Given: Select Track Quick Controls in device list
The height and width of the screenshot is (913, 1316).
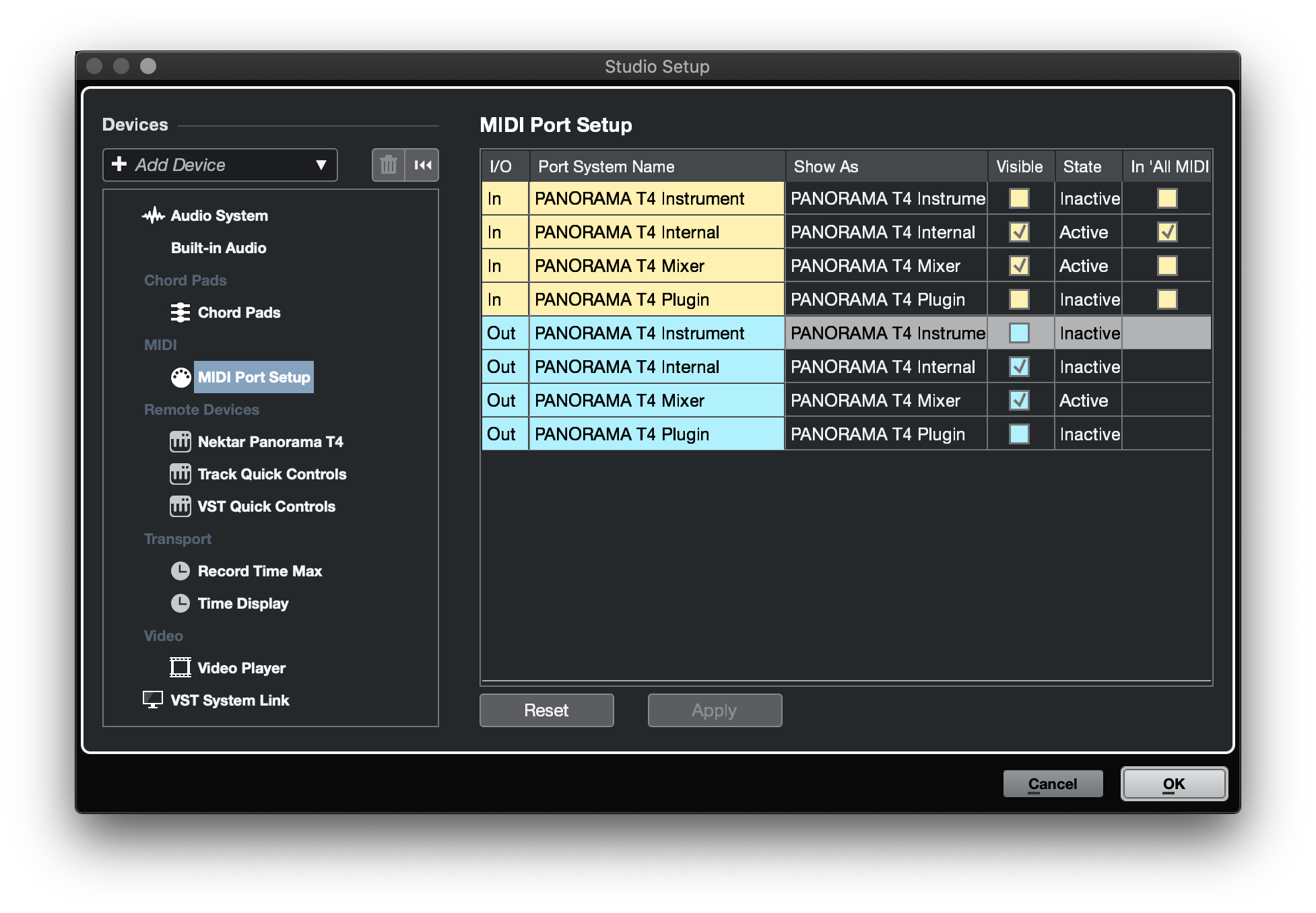Looking at the screenshot, I should [271, 474].
